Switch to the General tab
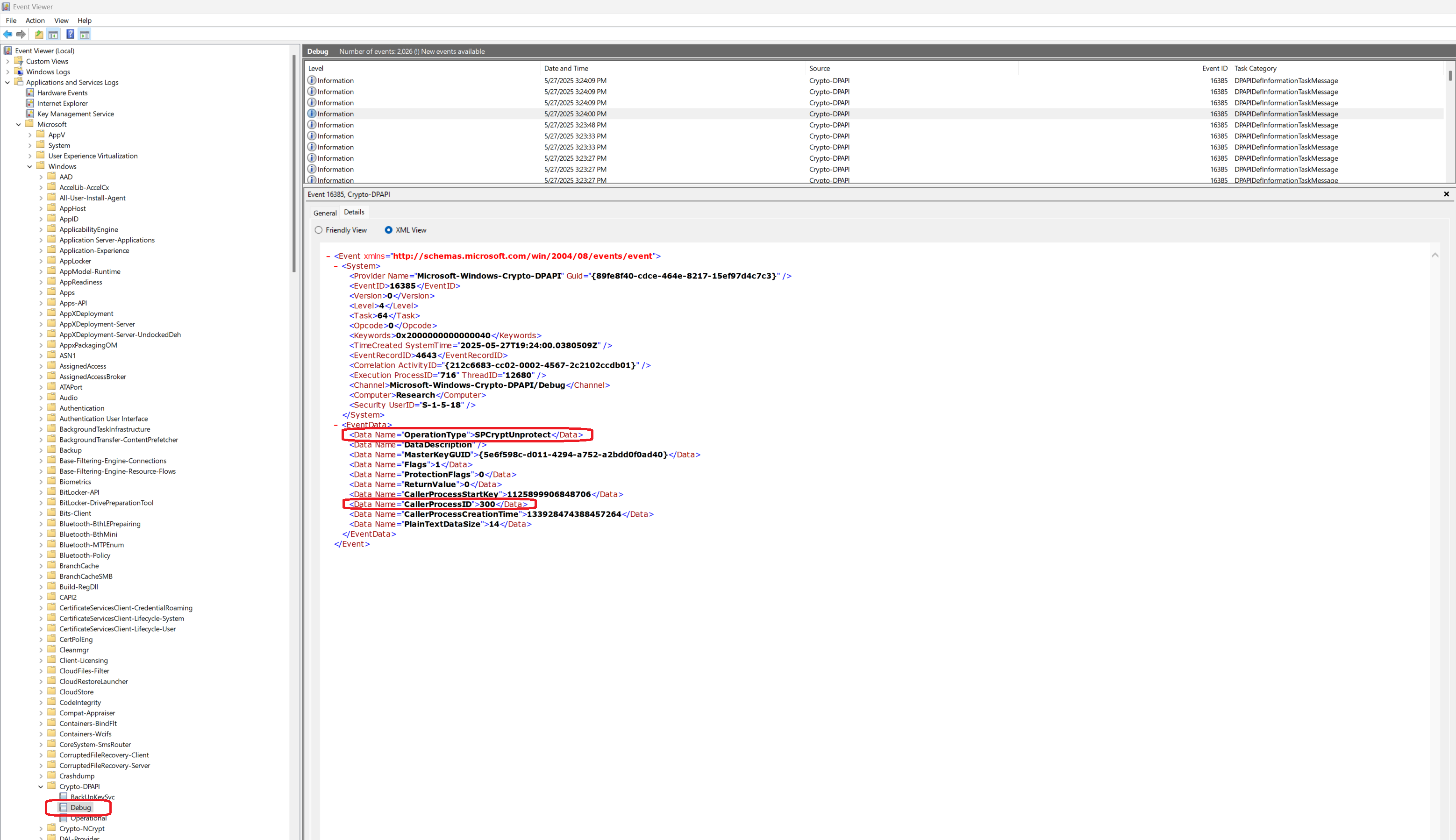The width and height of the screenshot is (1456, 840). [x=325, y=213]
